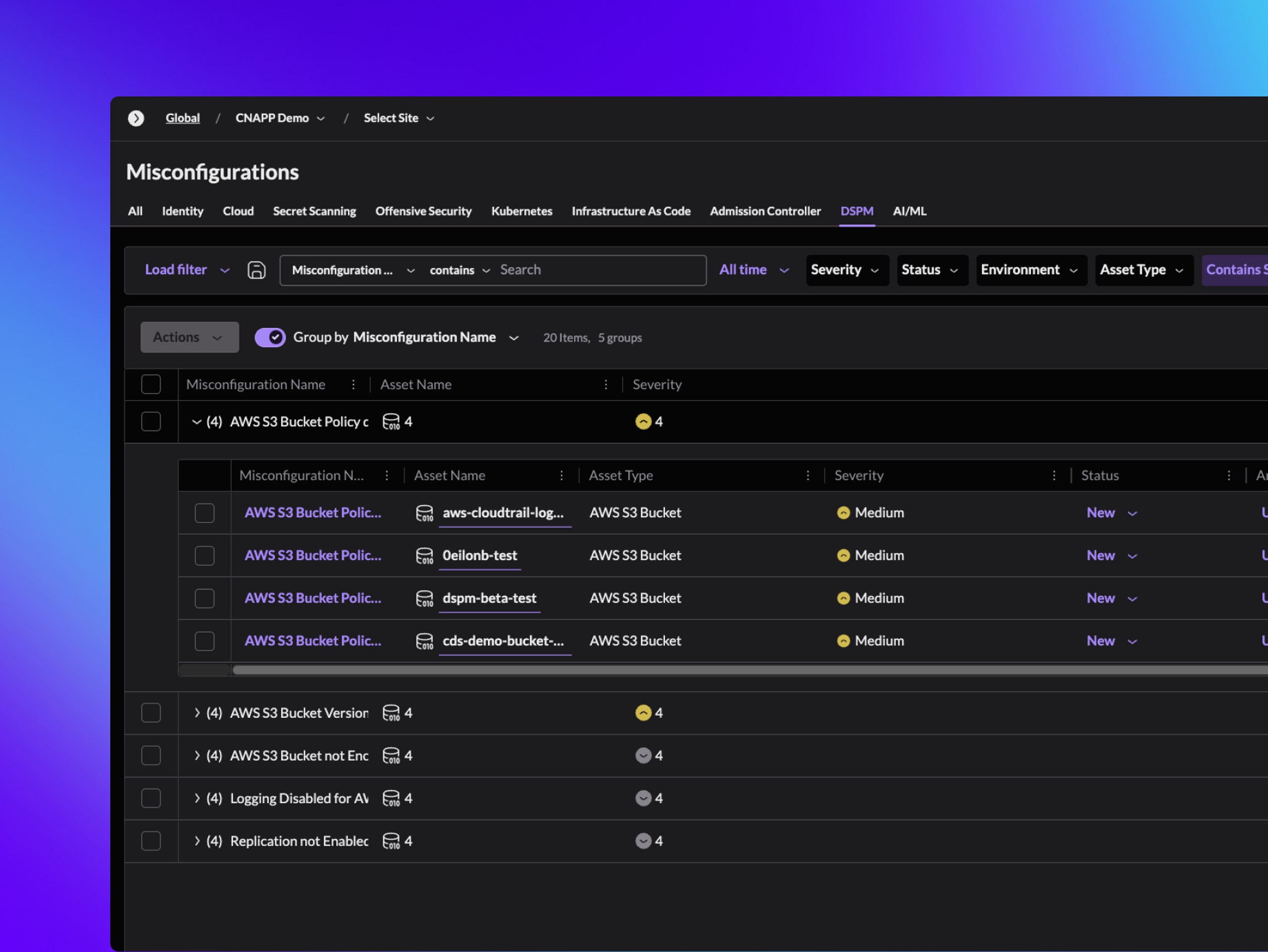Viewport: 1268px width, 952px height.
Task: Switch to the Kubernetes tab
Action: [522, 212]
